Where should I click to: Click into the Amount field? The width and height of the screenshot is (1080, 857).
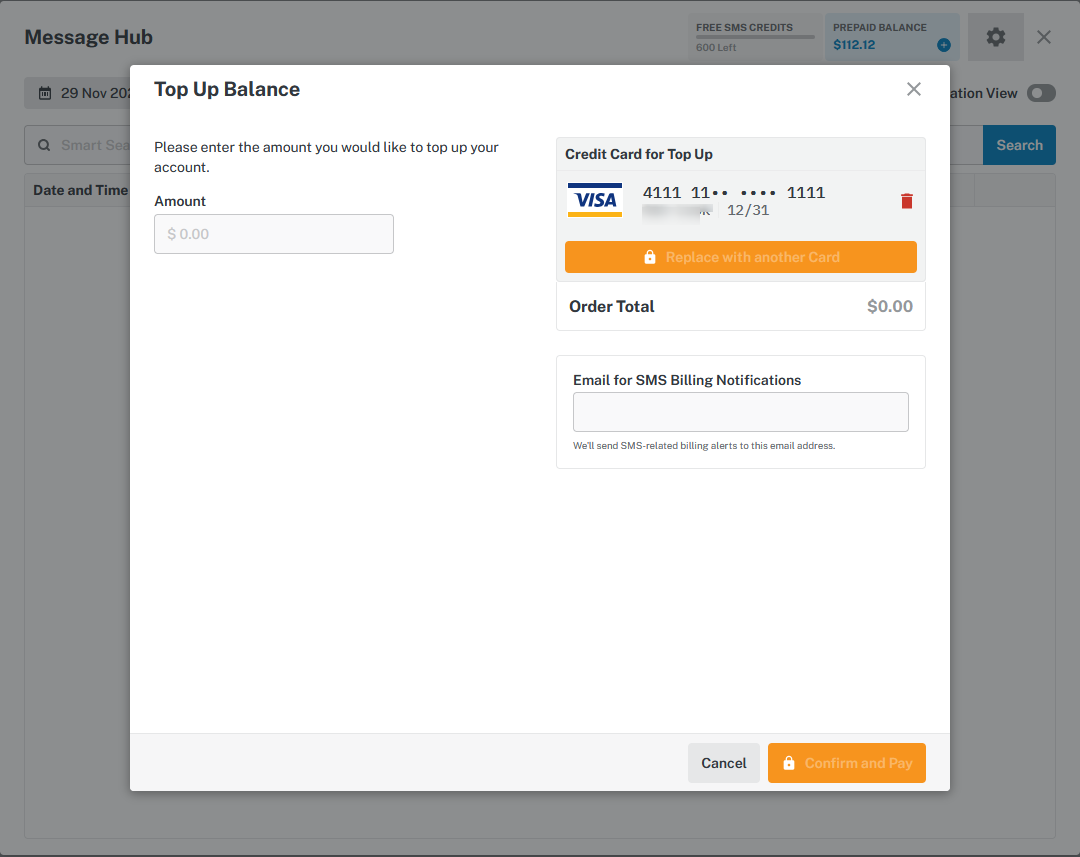[273, 234]
